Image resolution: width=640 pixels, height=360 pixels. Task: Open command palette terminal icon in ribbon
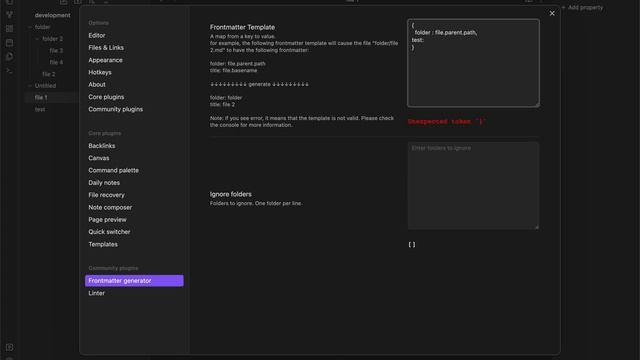9,70
